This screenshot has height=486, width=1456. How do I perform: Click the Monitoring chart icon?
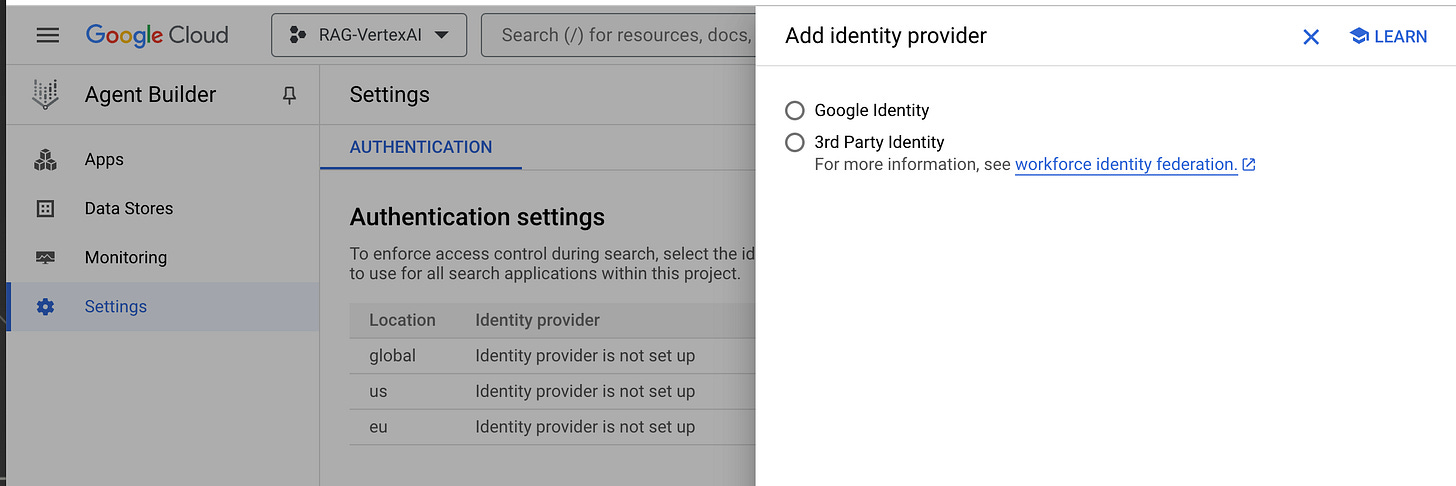coord(45,257)
